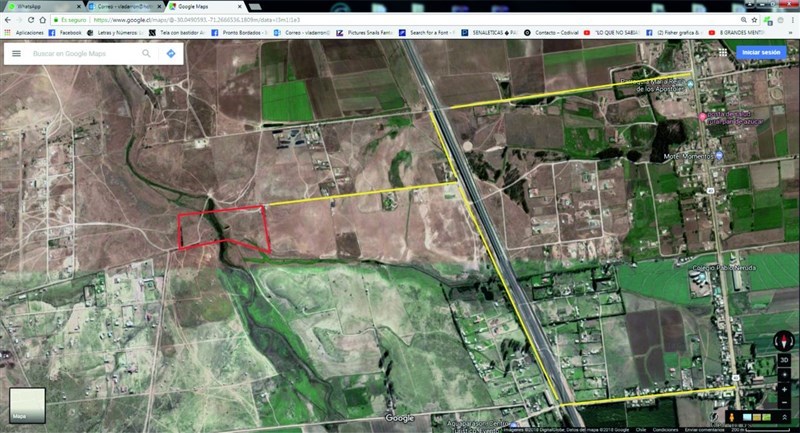The height and width of the screenshot is (433, 800).
Task: Click the search magnifier icon
Action: [147, 53]
